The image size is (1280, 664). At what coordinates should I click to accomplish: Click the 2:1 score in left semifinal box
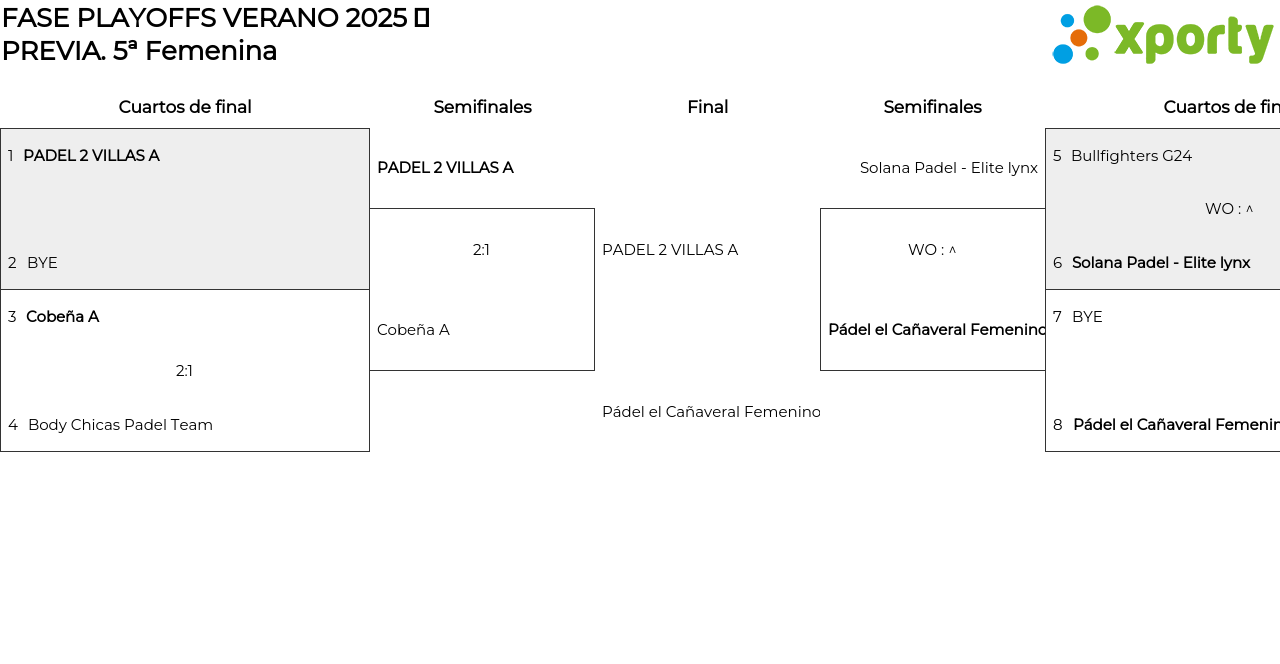(x=481, y=250)
